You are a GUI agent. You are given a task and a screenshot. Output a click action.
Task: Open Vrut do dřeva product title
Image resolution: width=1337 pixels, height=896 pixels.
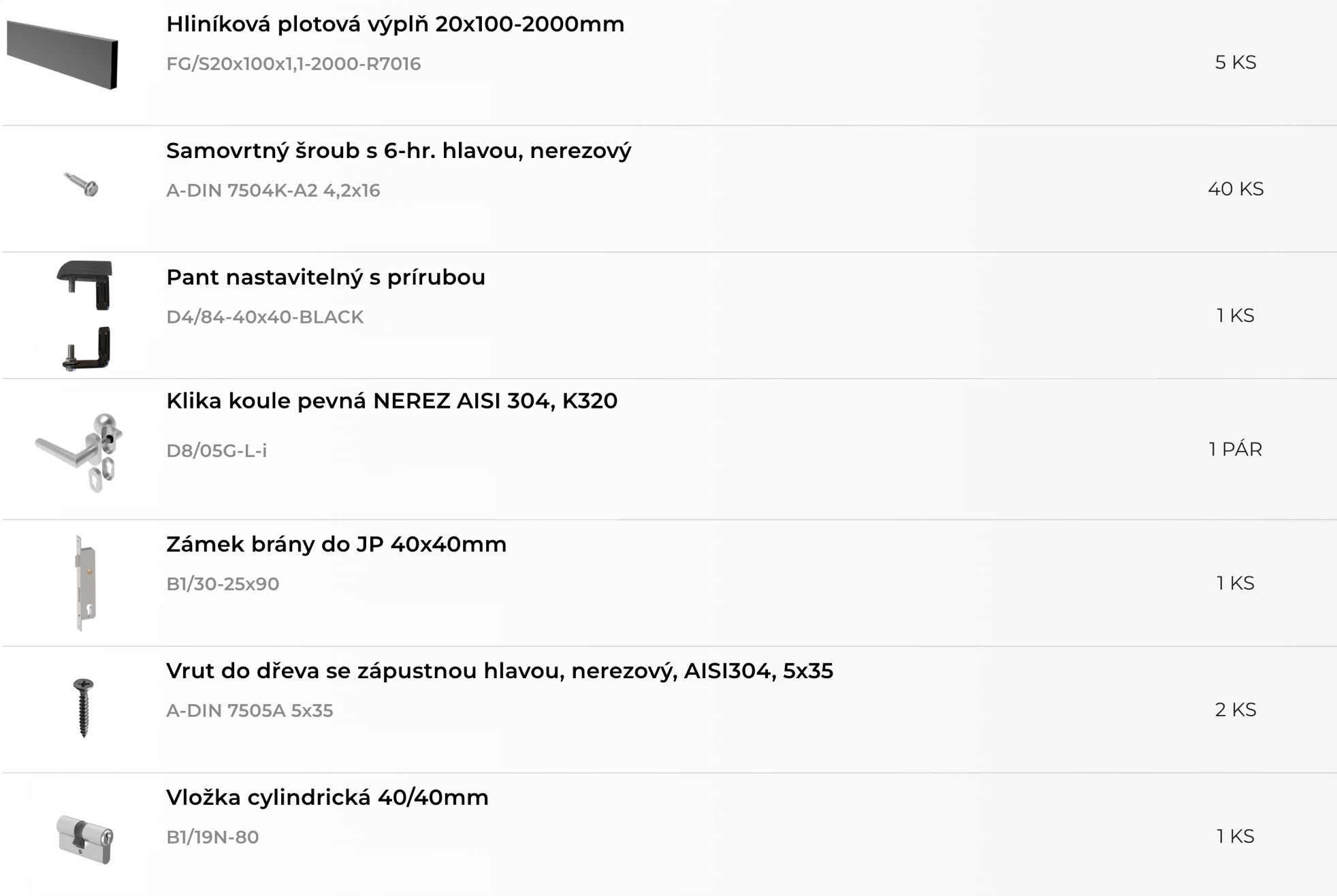500,671
